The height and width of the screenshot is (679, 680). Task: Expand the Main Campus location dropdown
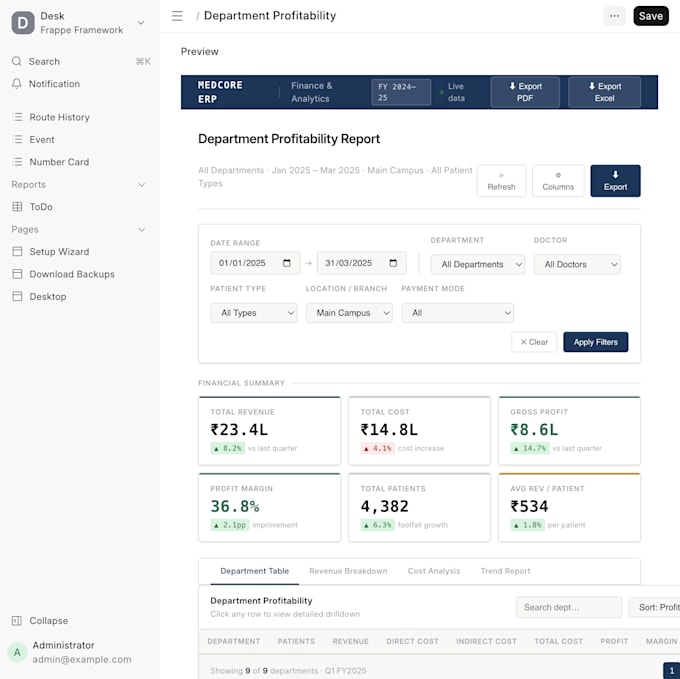click(x=349, y=313)
